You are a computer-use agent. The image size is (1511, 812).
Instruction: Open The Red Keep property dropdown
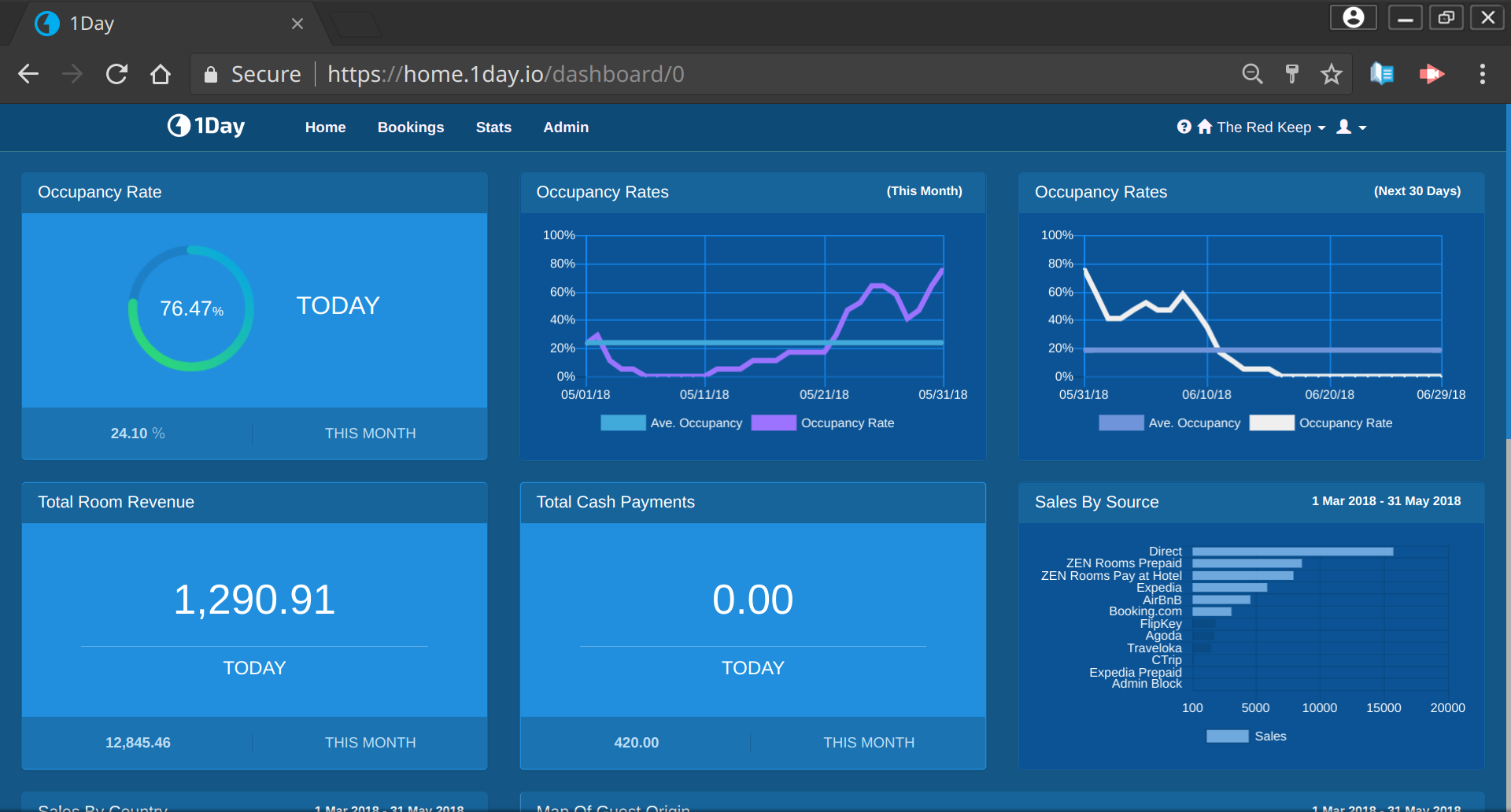click(1265, 127)
